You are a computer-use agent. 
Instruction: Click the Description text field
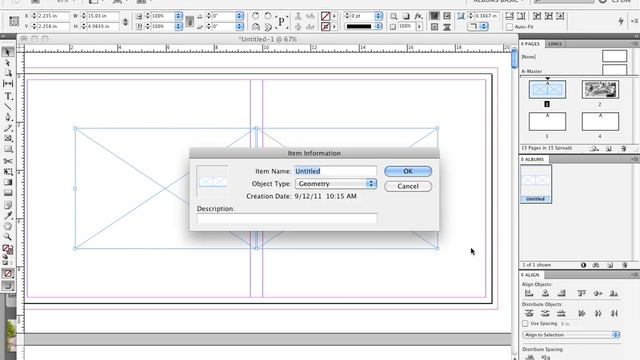pyautogui.click(x=287, y=219)
